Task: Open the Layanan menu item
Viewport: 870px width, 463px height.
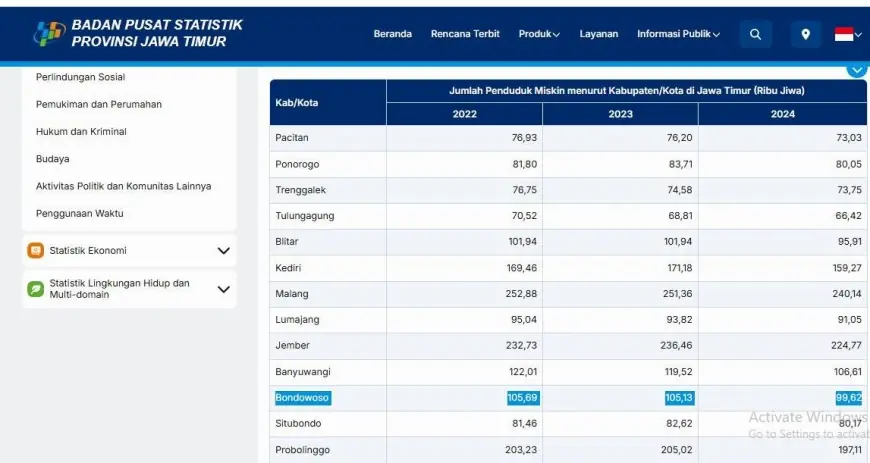Action: 599,34
